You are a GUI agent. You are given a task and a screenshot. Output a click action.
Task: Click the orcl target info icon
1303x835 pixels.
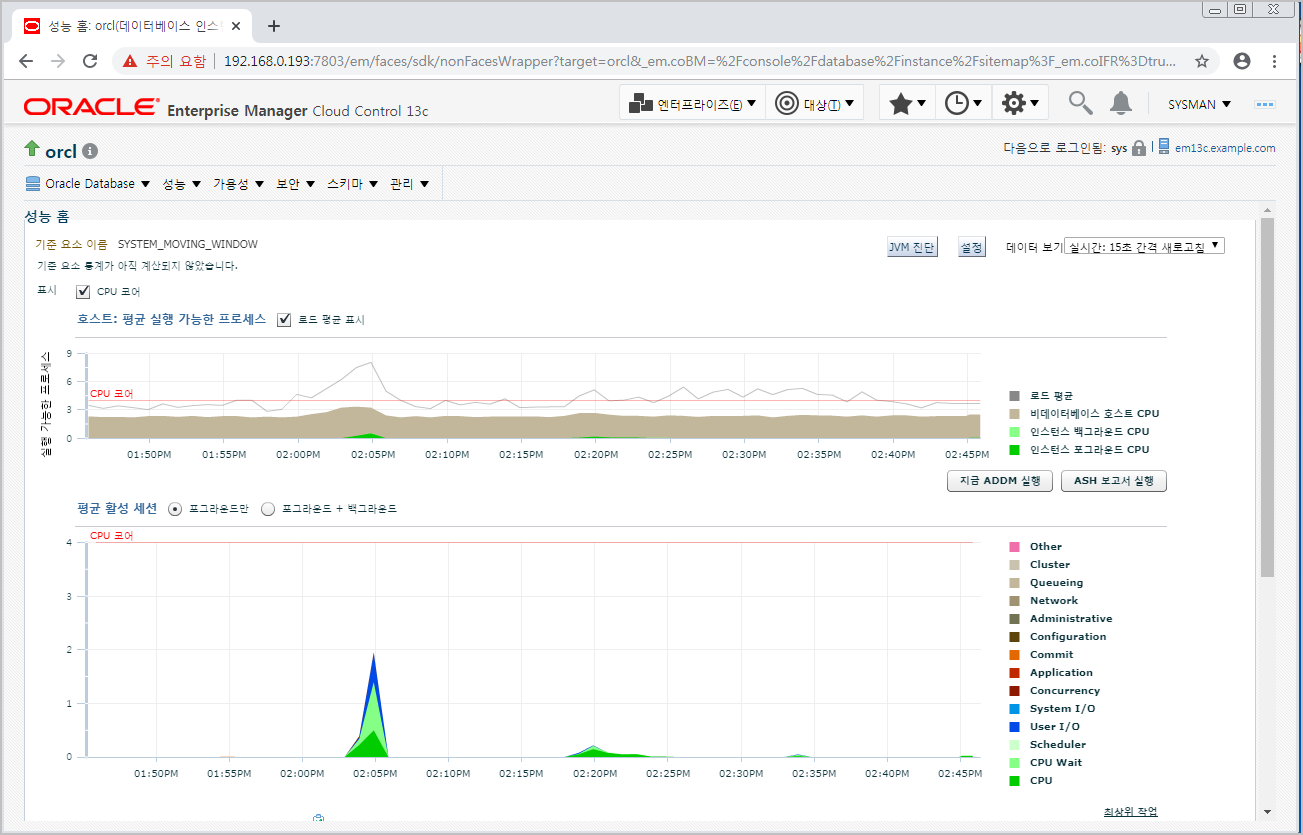(x=90, y=151)
